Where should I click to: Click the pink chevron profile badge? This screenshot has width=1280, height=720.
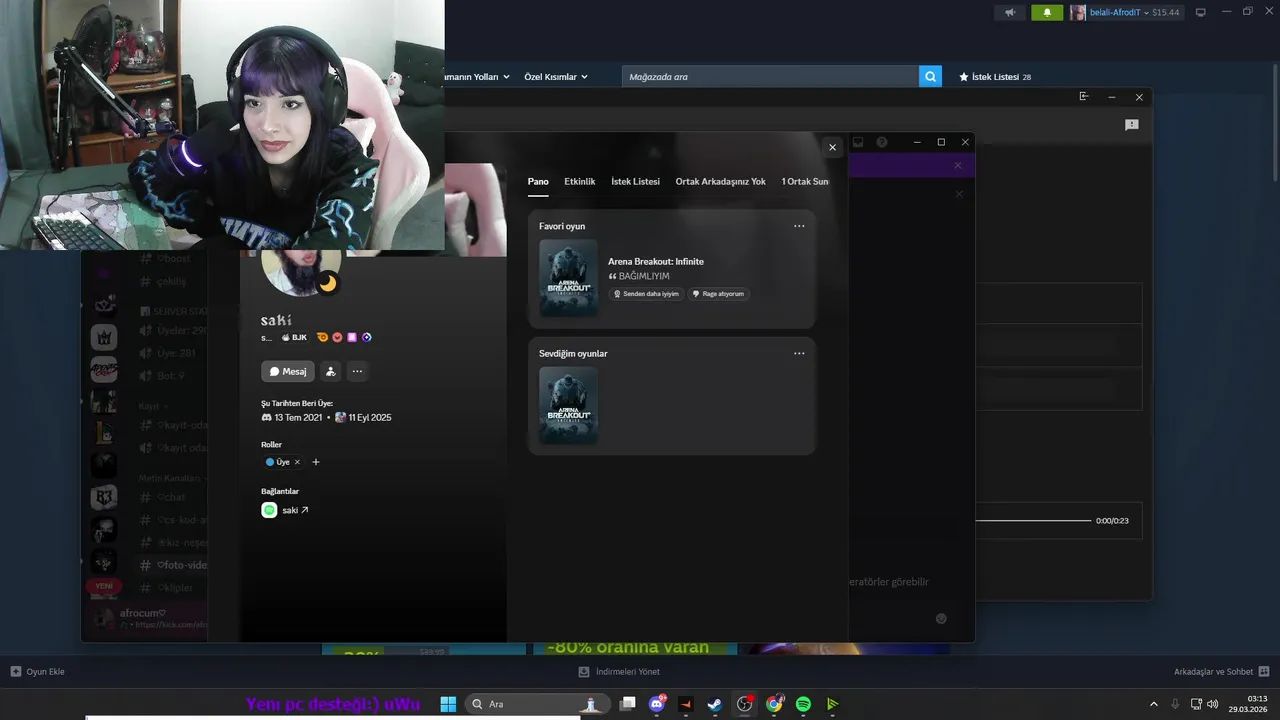click(337, 337)
